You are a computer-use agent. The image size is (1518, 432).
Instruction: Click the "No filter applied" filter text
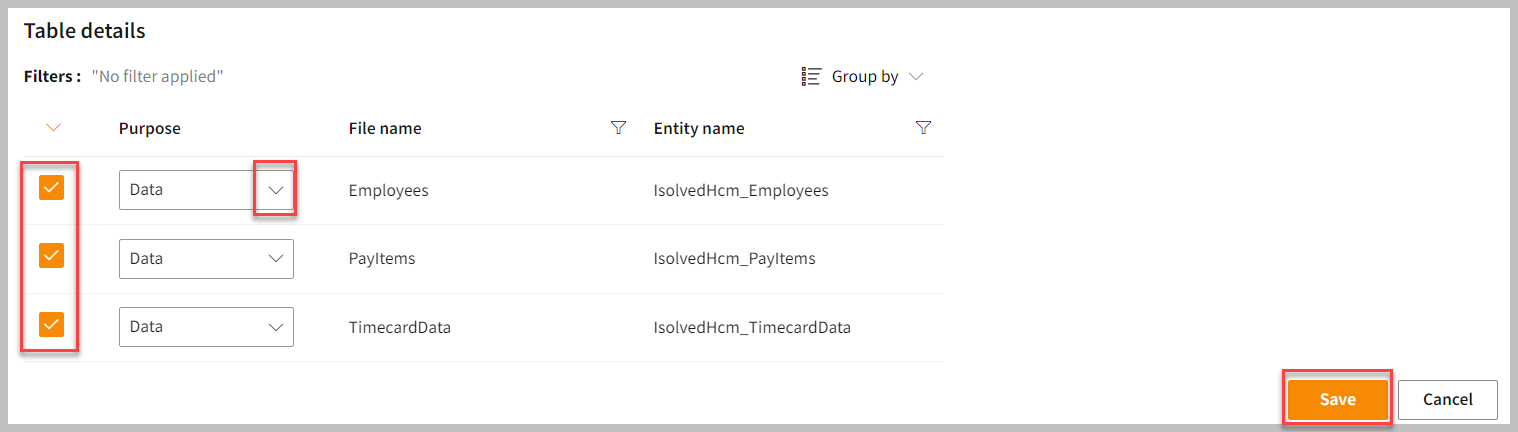(157, 76)
